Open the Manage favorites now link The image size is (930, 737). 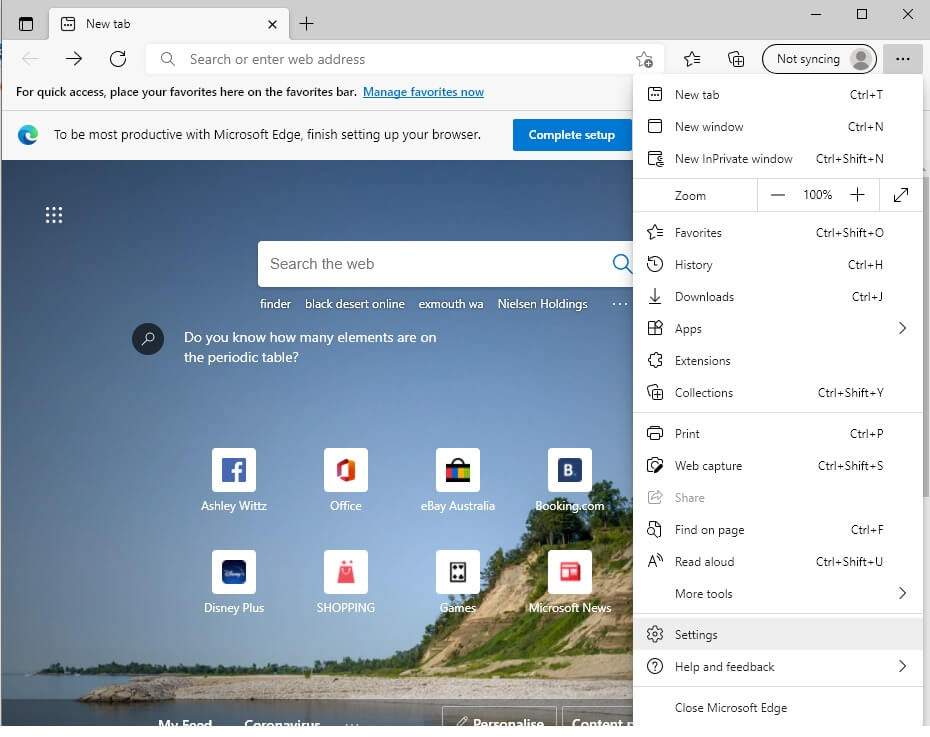point(423,92)
